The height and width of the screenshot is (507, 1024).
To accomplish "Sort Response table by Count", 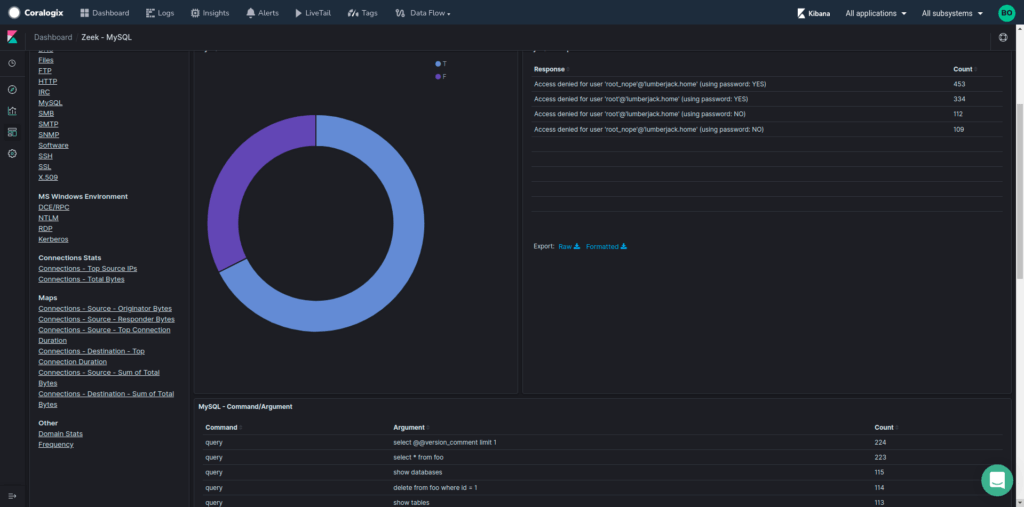I will pyautogui.click(x=964, y=69).
